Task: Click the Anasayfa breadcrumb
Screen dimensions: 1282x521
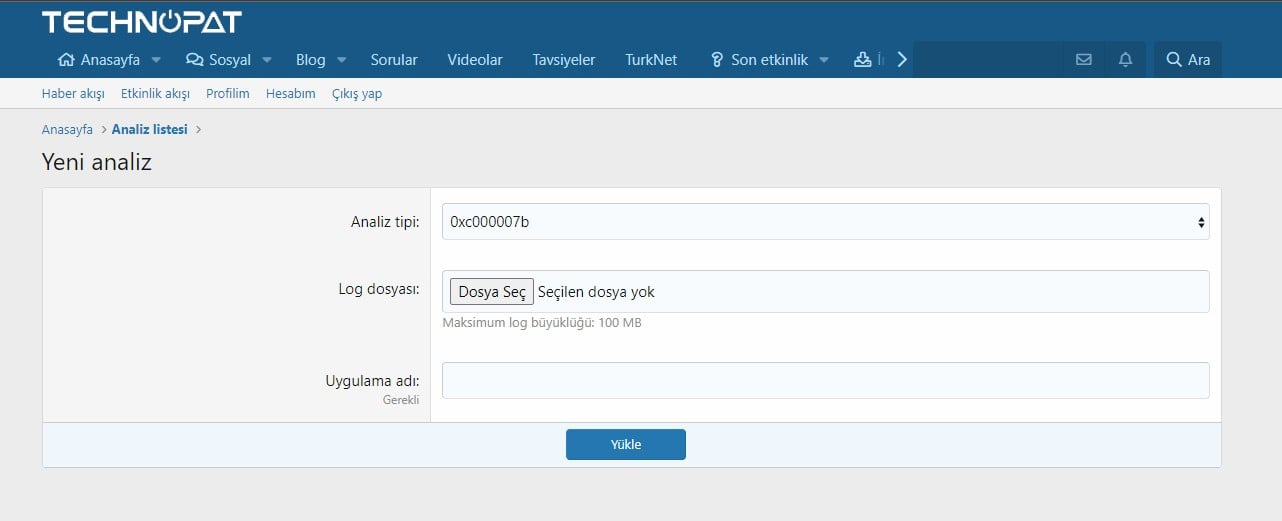Action: 67,129
